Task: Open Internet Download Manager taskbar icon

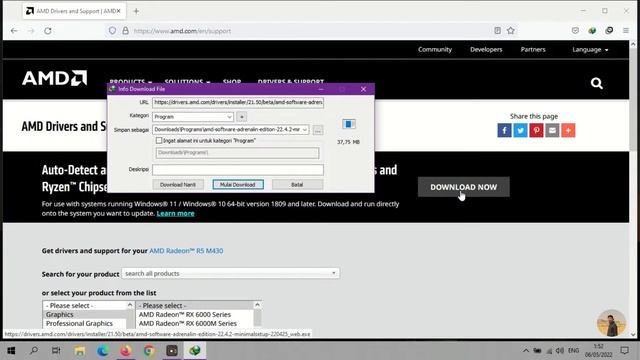Action: [x=195, y=350]
